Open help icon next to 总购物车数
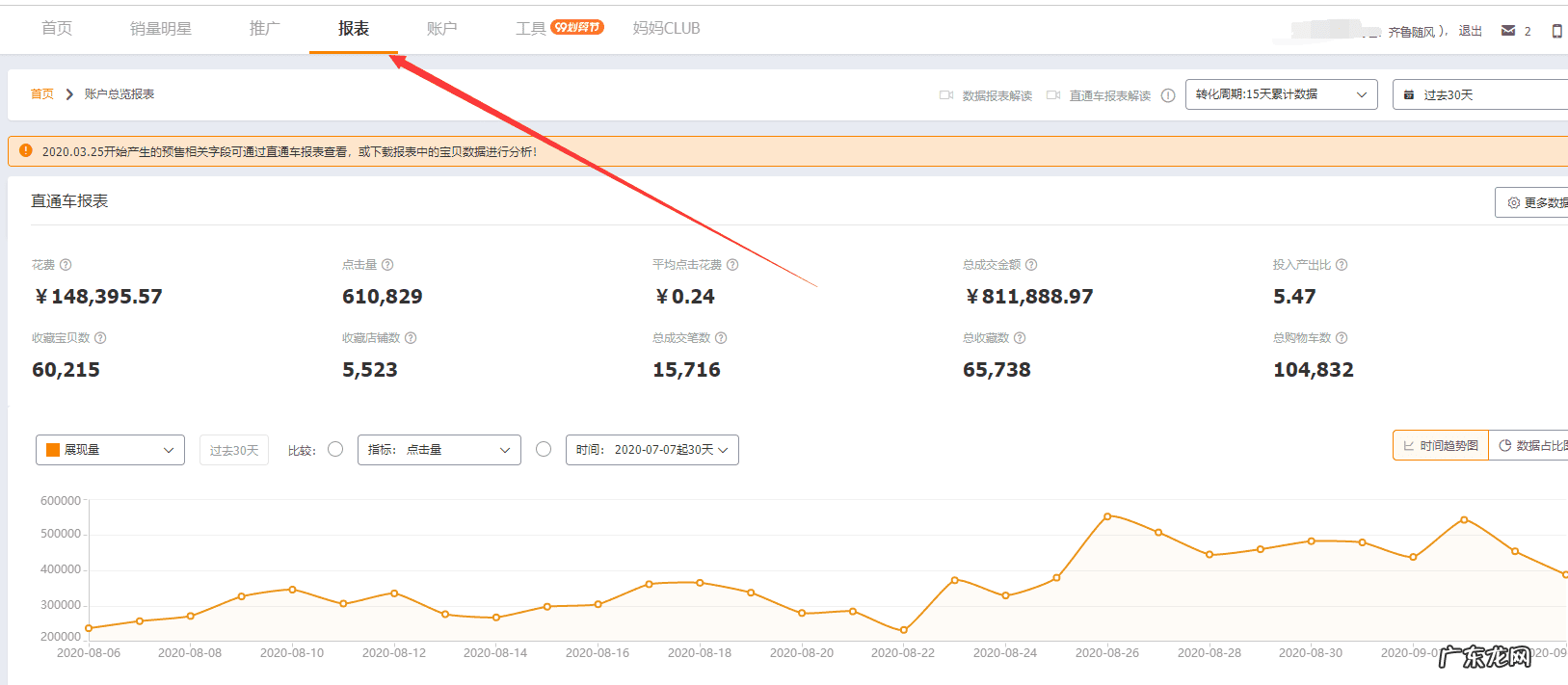 point(1342,338)
